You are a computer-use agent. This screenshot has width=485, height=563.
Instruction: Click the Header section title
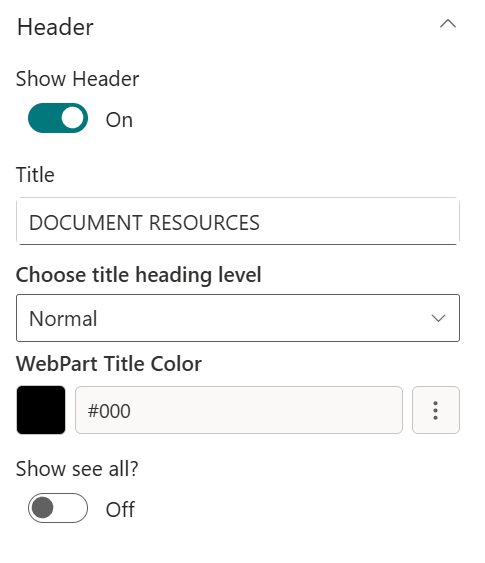(x=55, y=27)
